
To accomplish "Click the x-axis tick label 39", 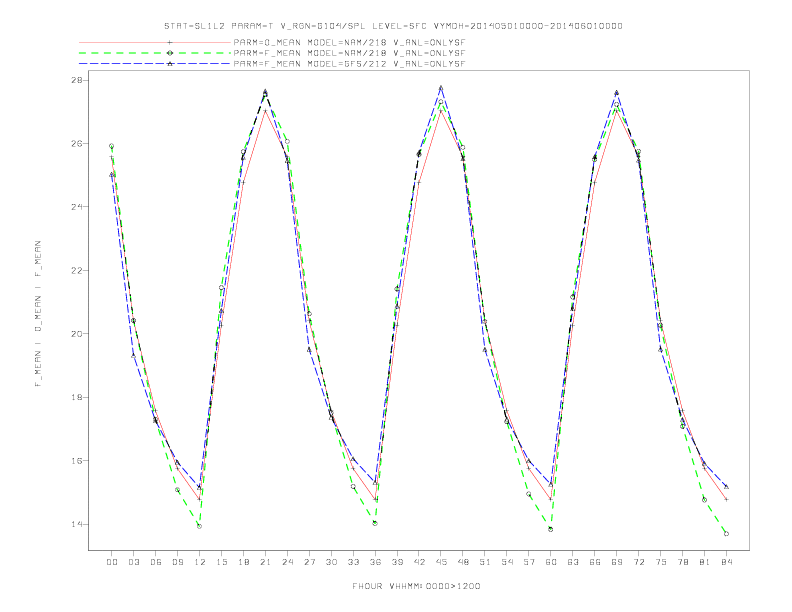I will click(397, 562).
